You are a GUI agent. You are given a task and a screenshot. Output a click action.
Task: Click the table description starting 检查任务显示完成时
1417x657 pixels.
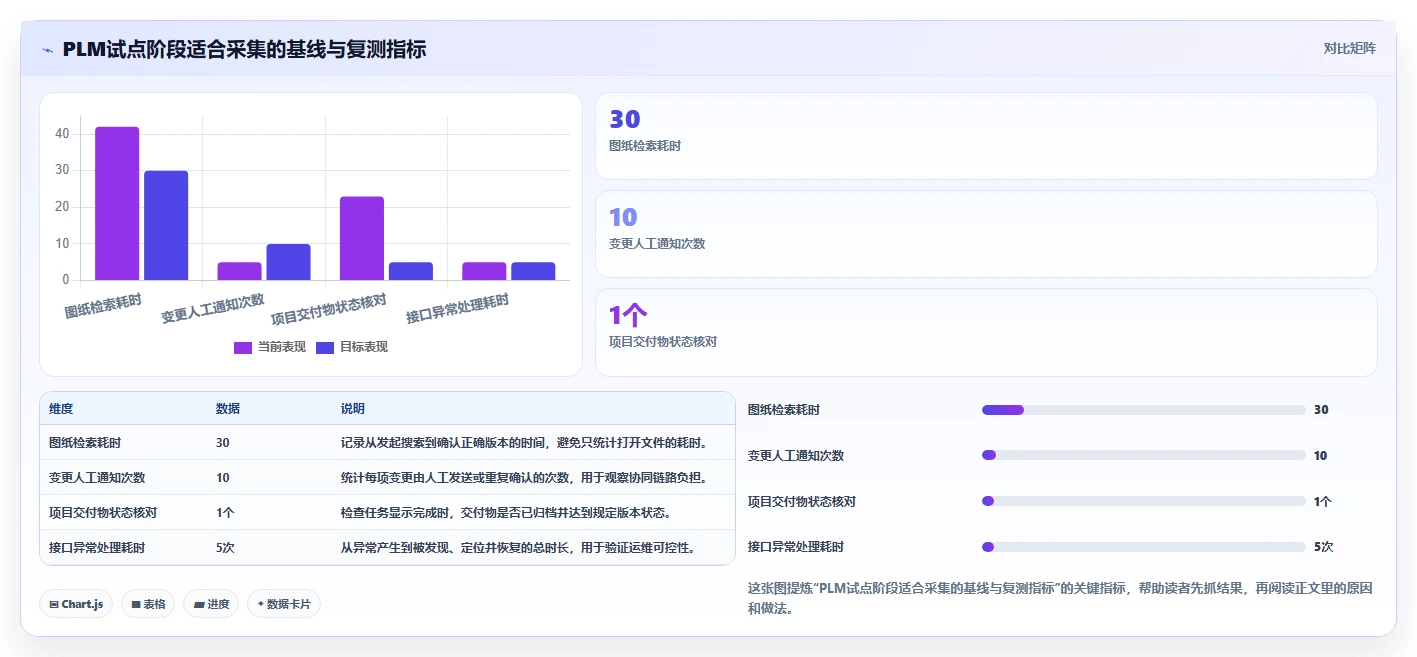click(x=505, y=513)
